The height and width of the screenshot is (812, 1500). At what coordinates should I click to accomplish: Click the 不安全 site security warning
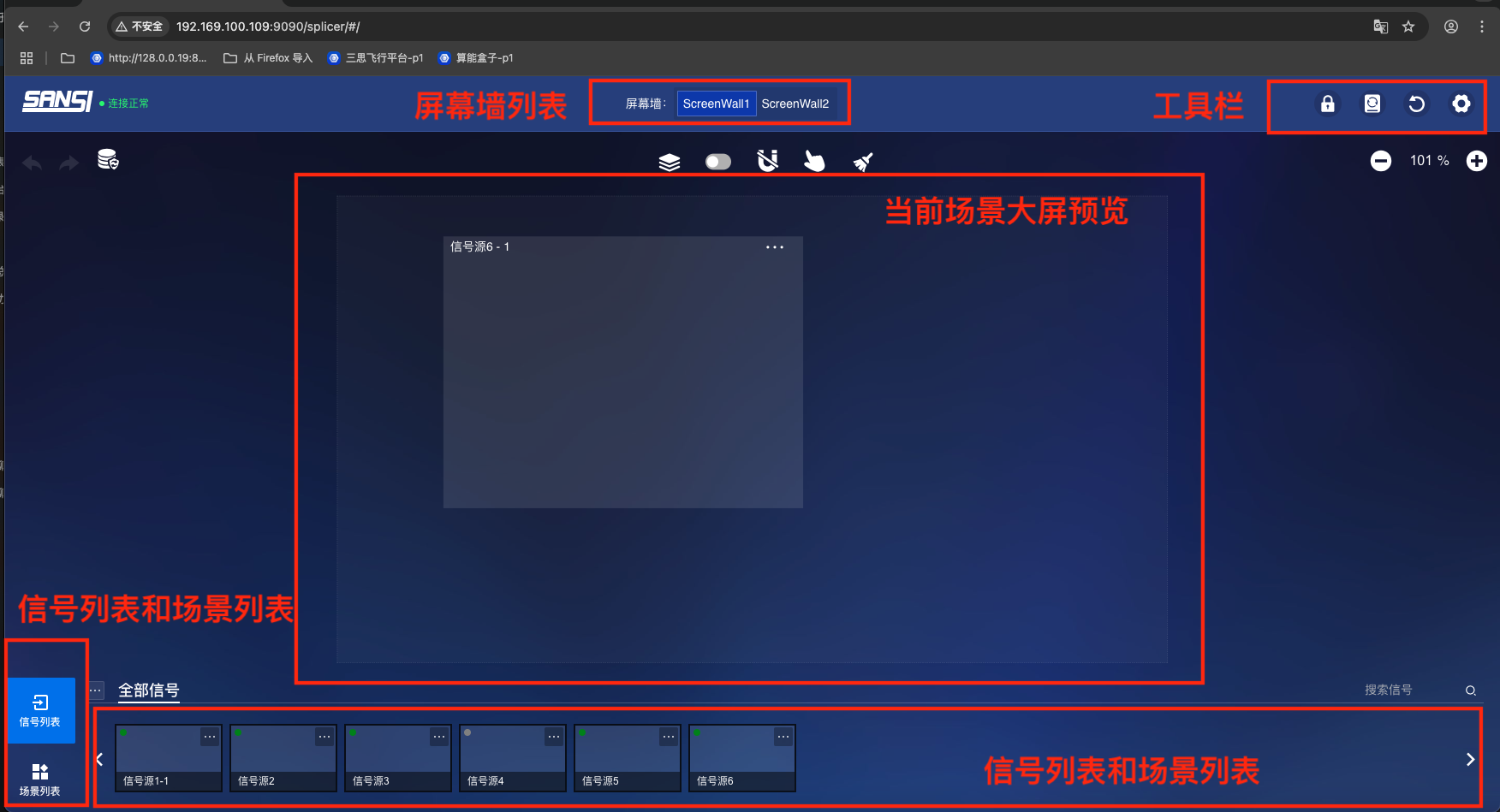click(140, 27)
